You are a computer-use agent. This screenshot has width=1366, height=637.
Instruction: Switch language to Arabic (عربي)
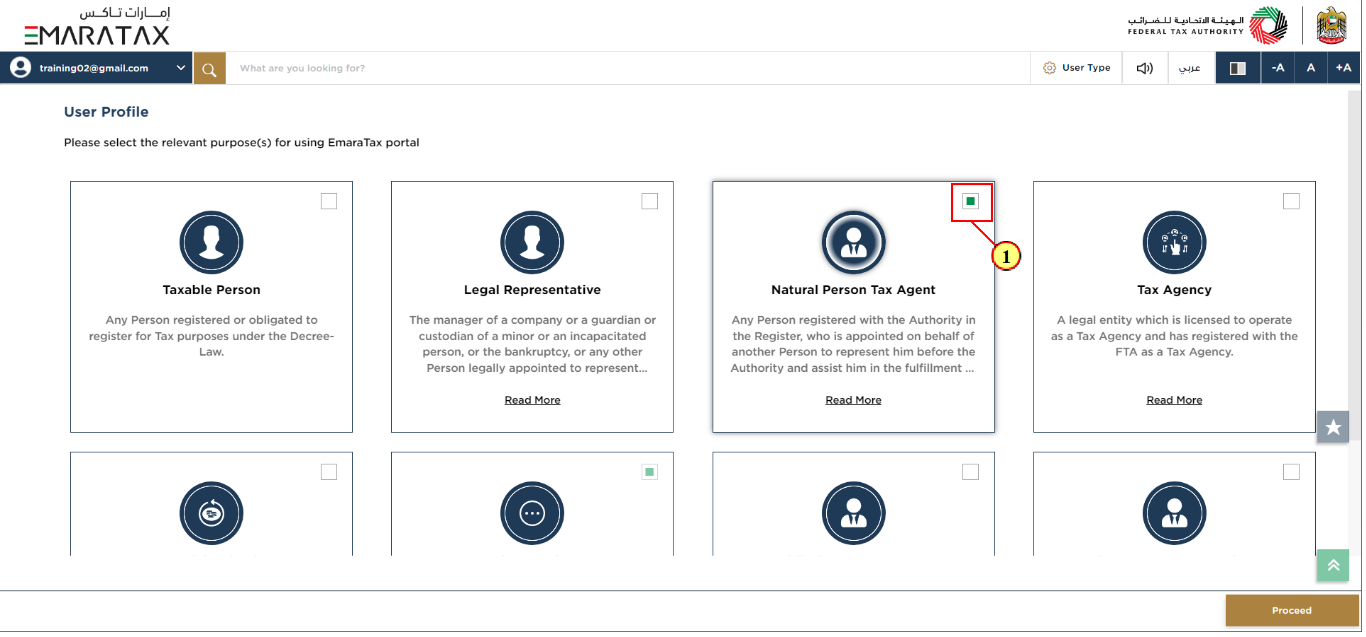pos(1190,68)
